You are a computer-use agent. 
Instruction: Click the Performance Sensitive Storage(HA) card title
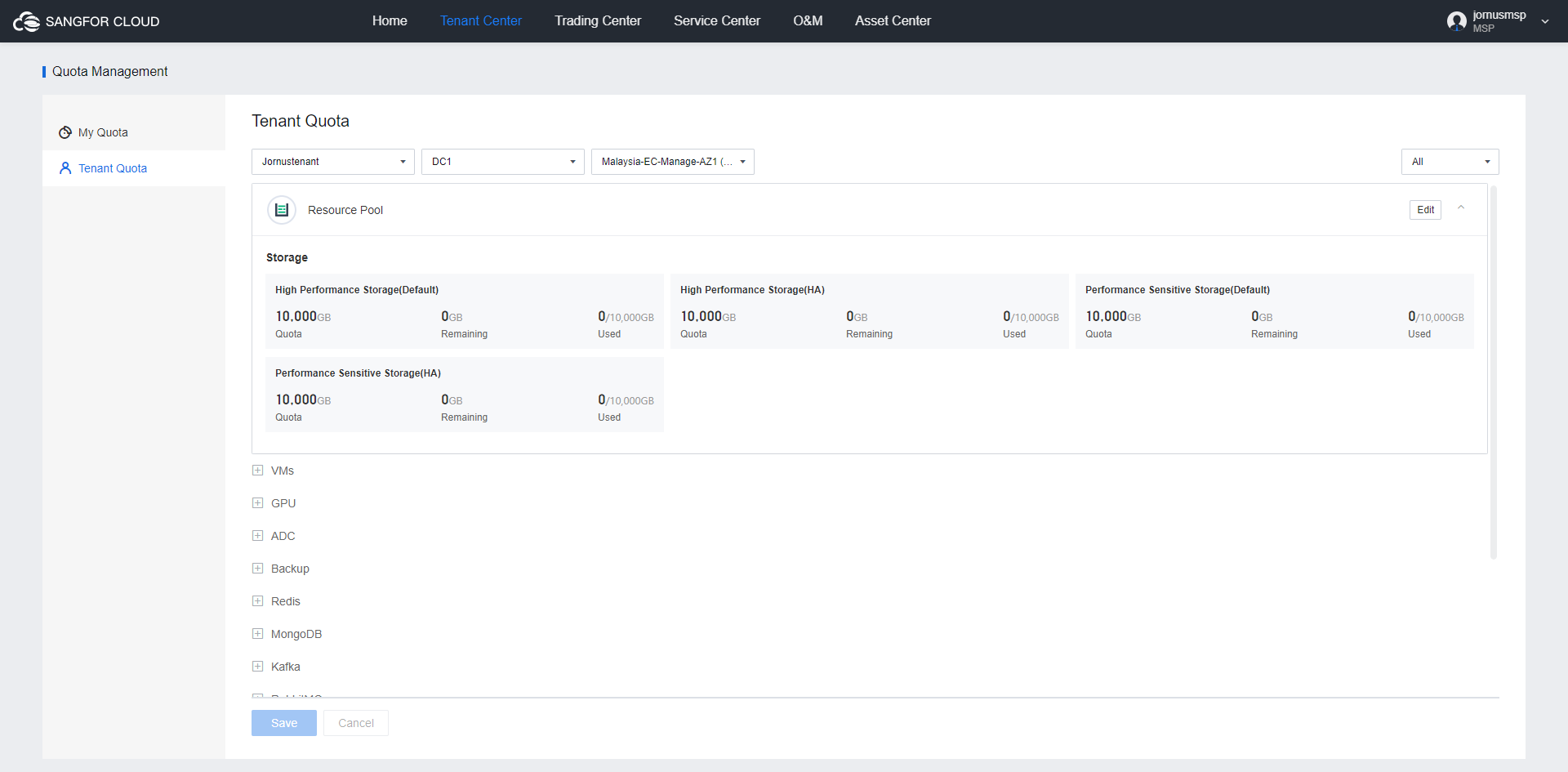[x=358, y=373]
